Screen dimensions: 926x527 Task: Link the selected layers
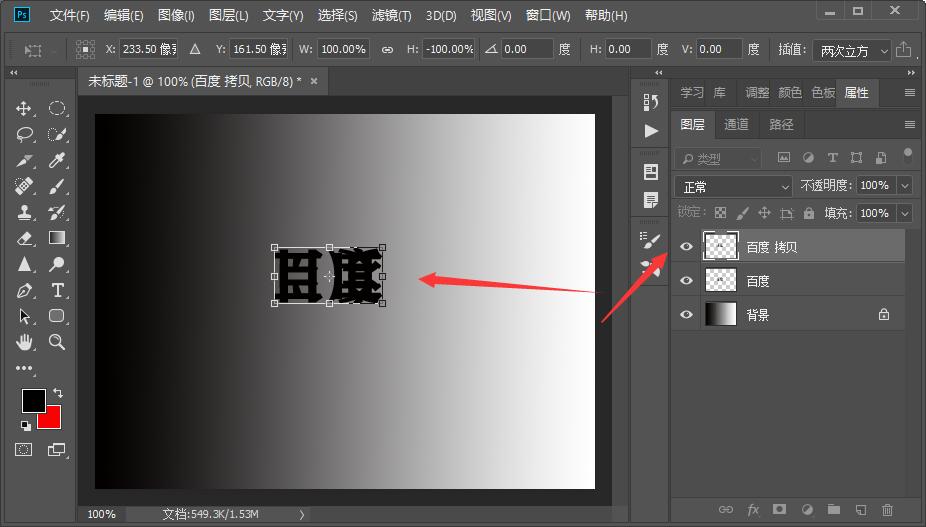726,509
